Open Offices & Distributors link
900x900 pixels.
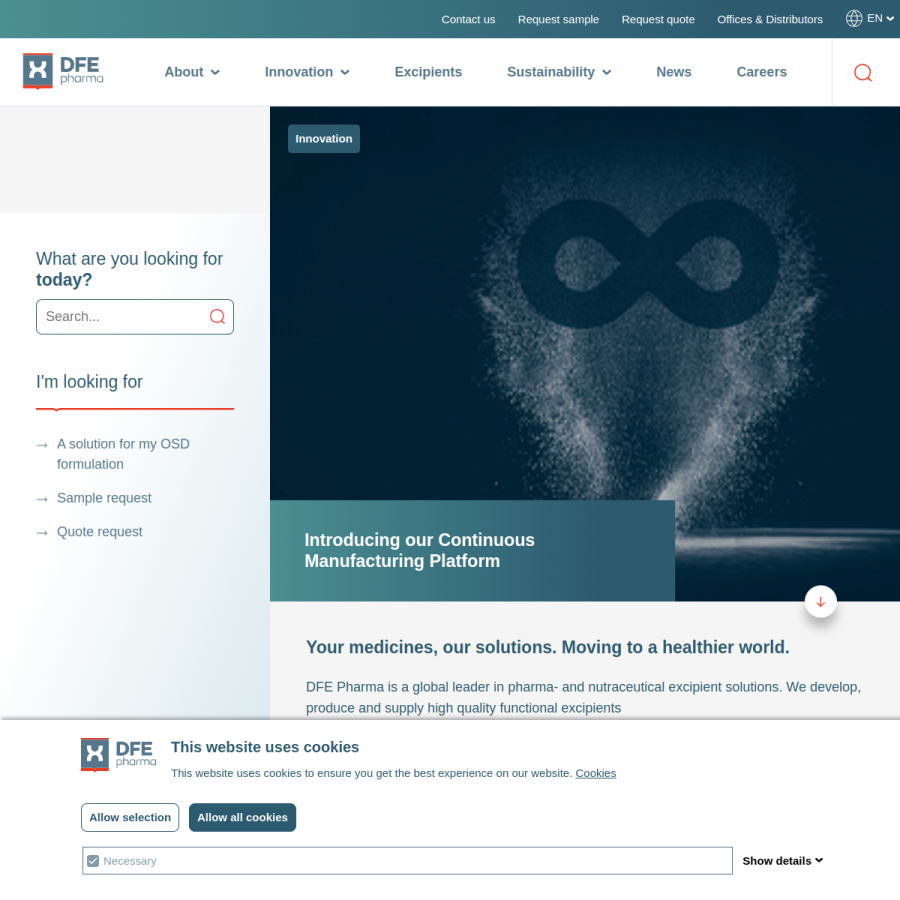[x=770, y=20]
